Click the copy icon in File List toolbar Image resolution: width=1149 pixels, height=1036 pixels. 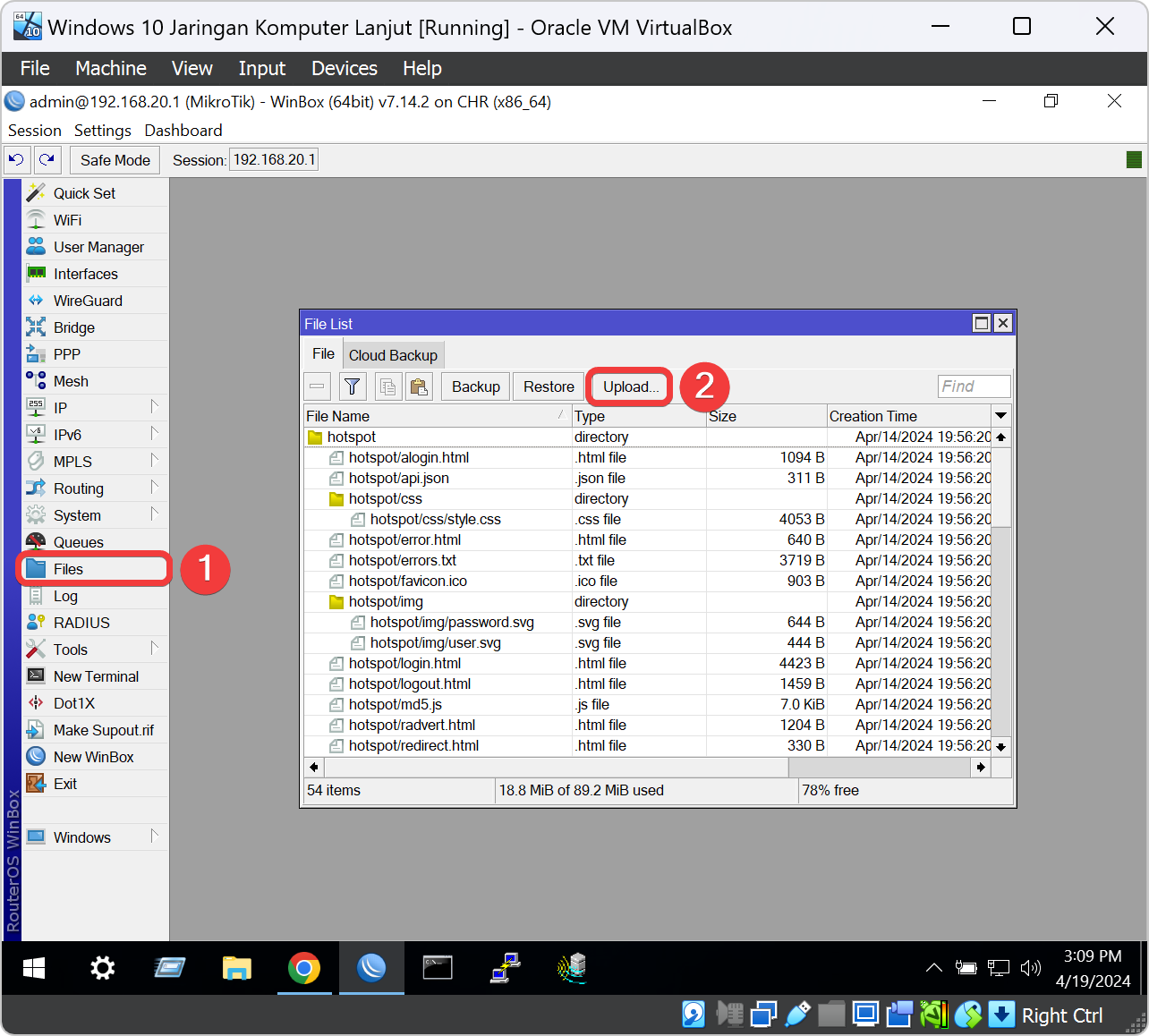pos(387,386)
